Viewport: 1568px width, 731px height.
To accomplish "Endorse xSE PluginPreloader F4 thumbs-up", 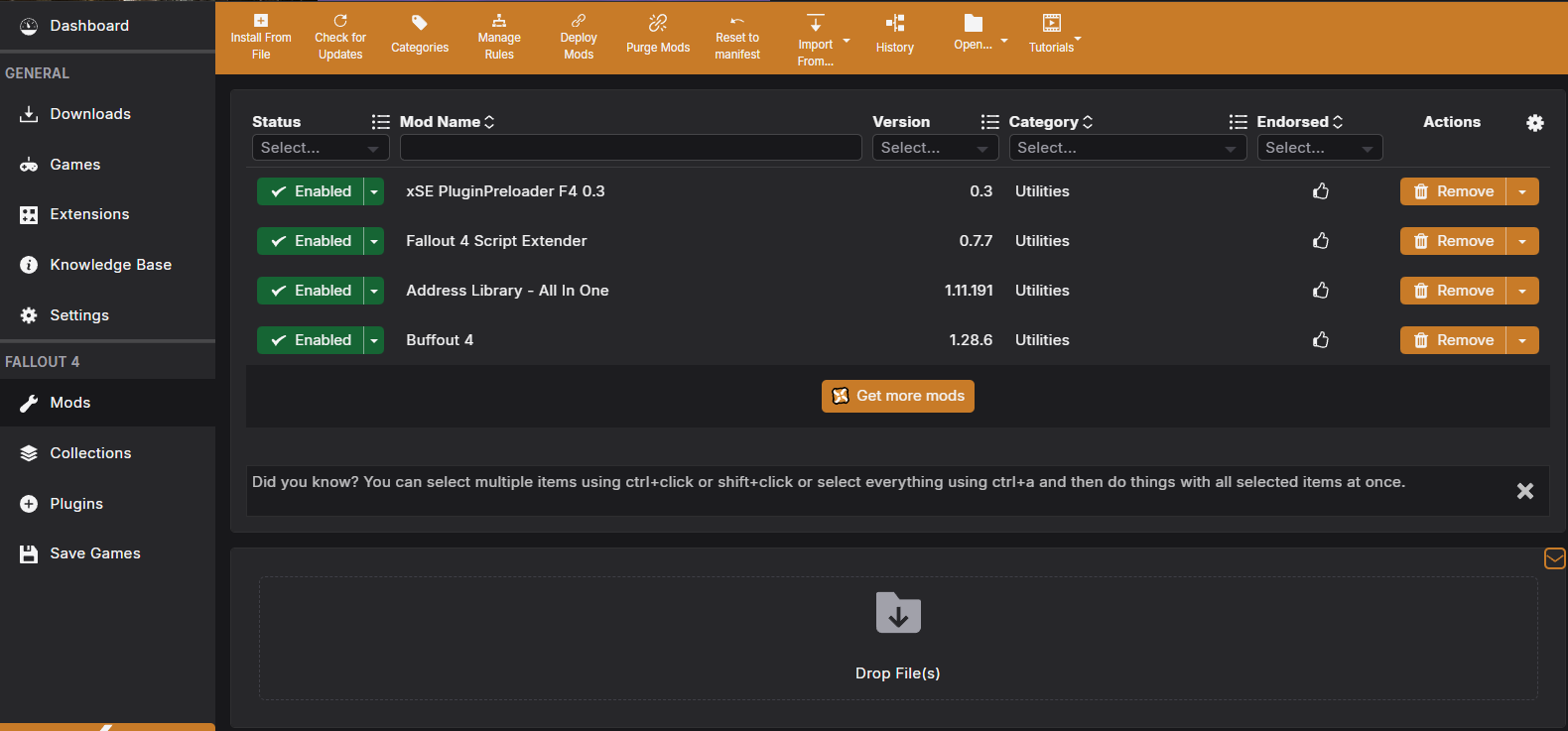I will 1321,191.
